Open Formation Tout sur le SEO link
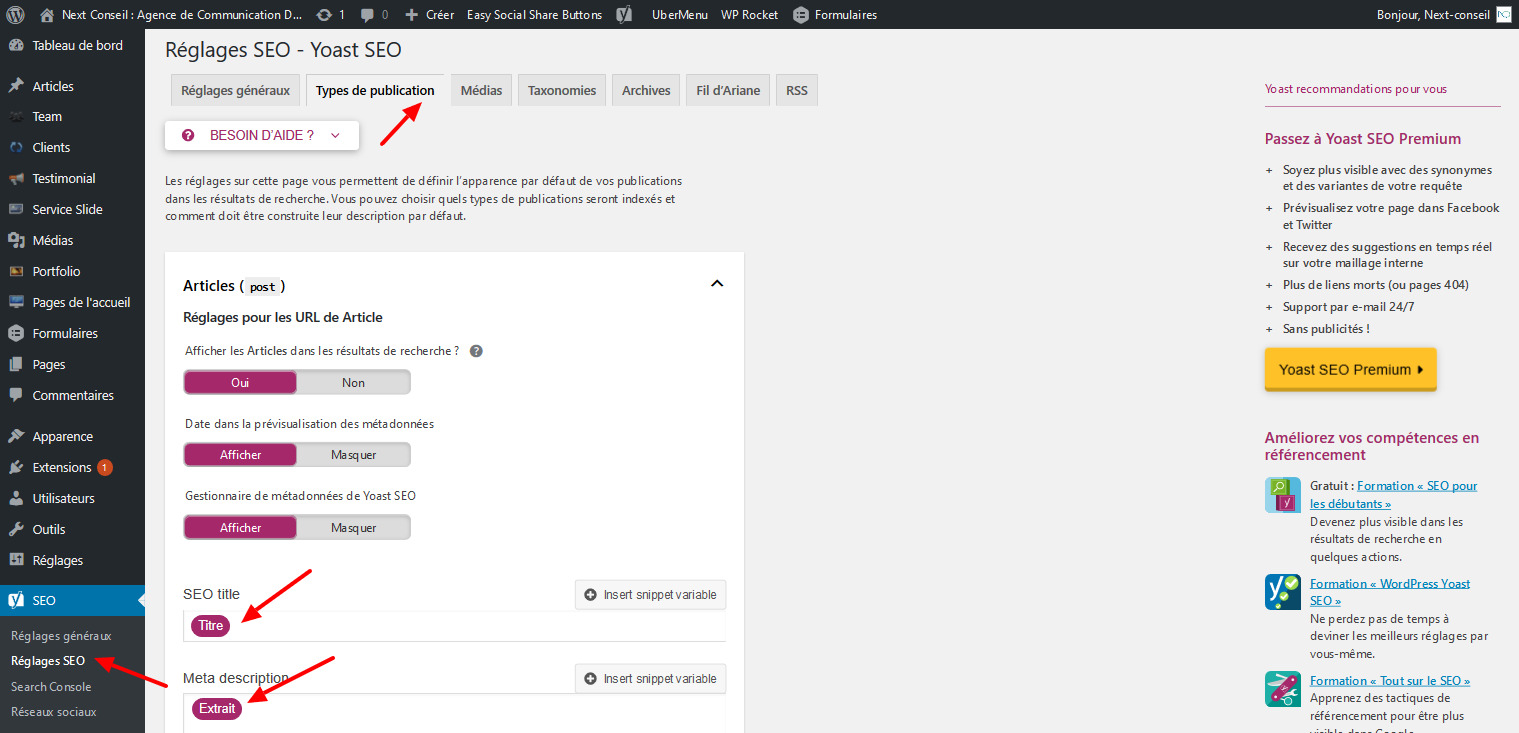Viewport: 1519px width, 733px height. (1390, 681)
